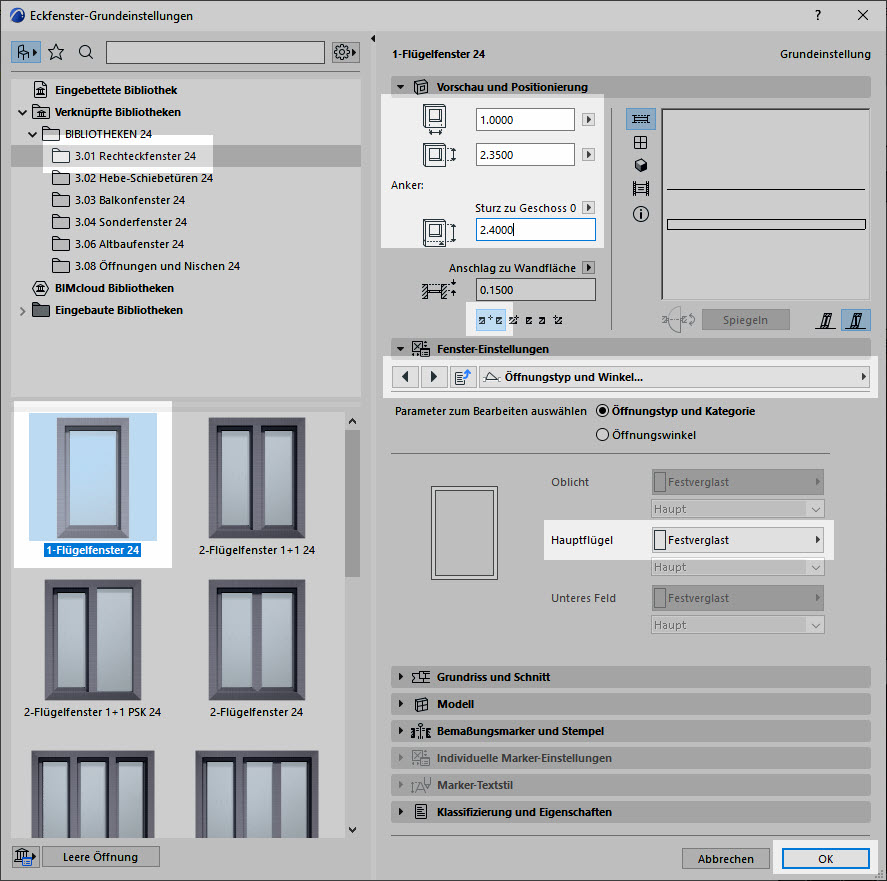Click the load library icon at bottom-left
The width and height of the screenshot is (887, 881).
pos(25,857)
